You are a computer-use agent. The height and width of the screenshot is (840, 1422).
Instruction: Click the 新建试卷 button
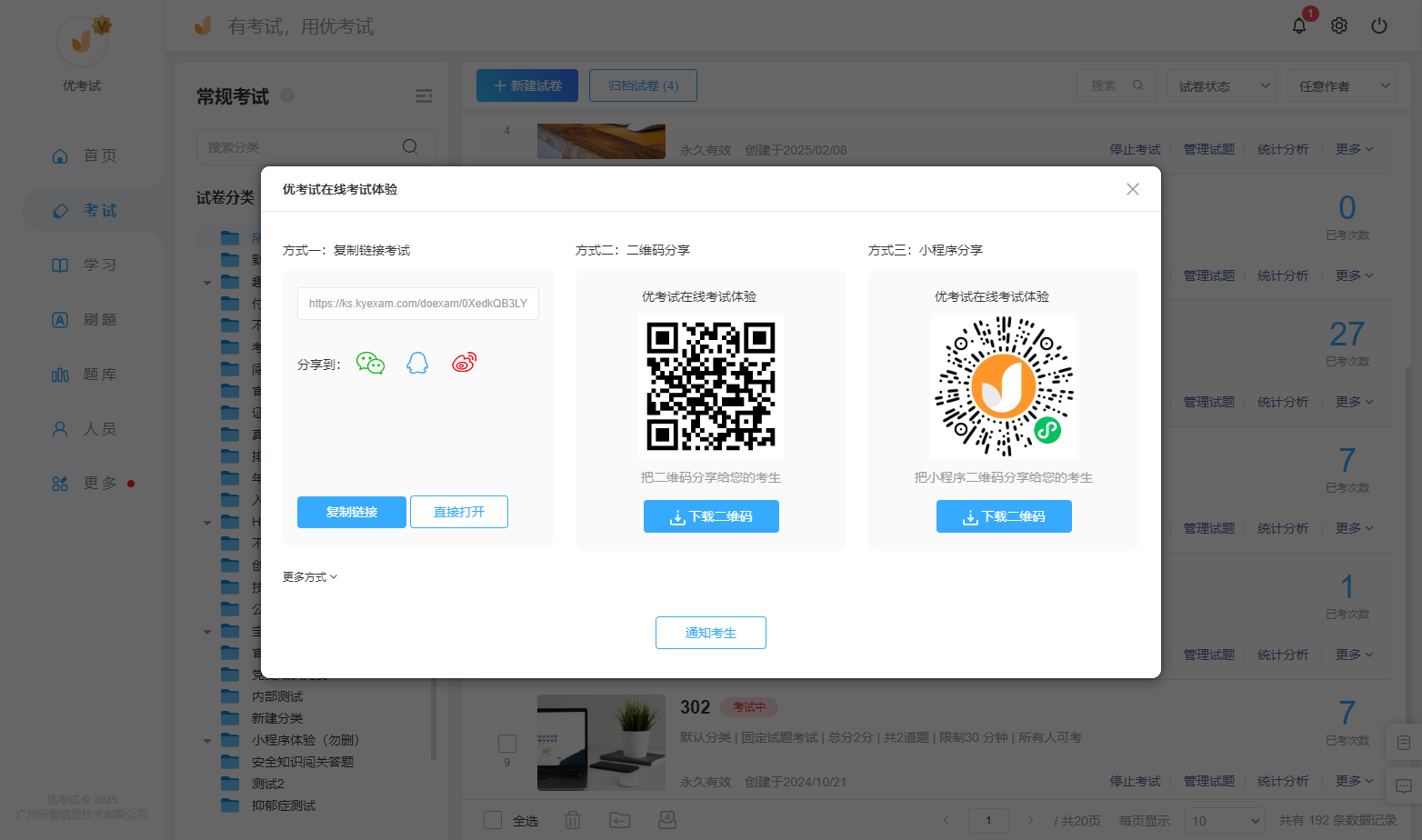tap(527, 85)
